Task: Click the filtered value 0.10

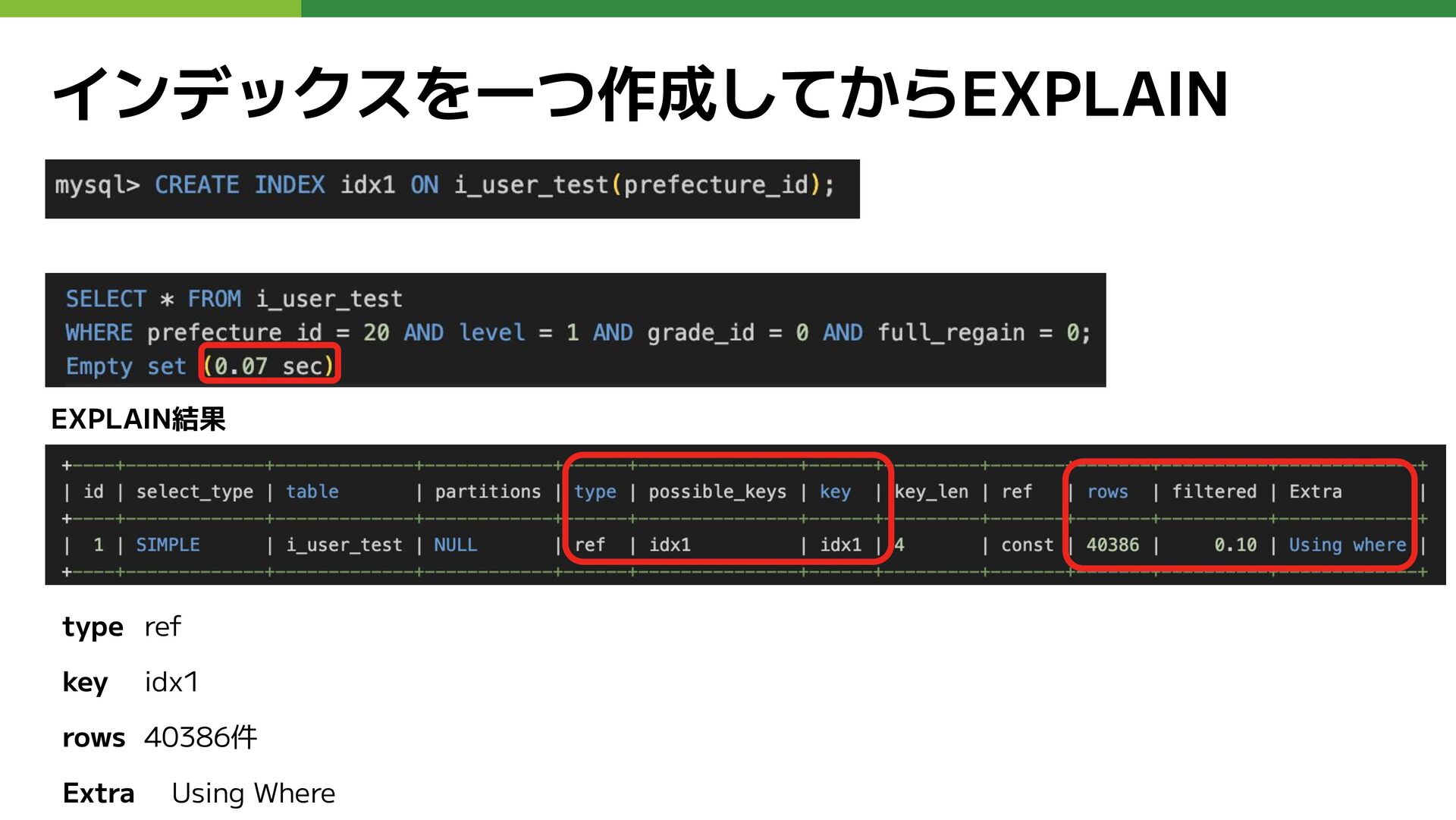Action: click(1235, 545)
